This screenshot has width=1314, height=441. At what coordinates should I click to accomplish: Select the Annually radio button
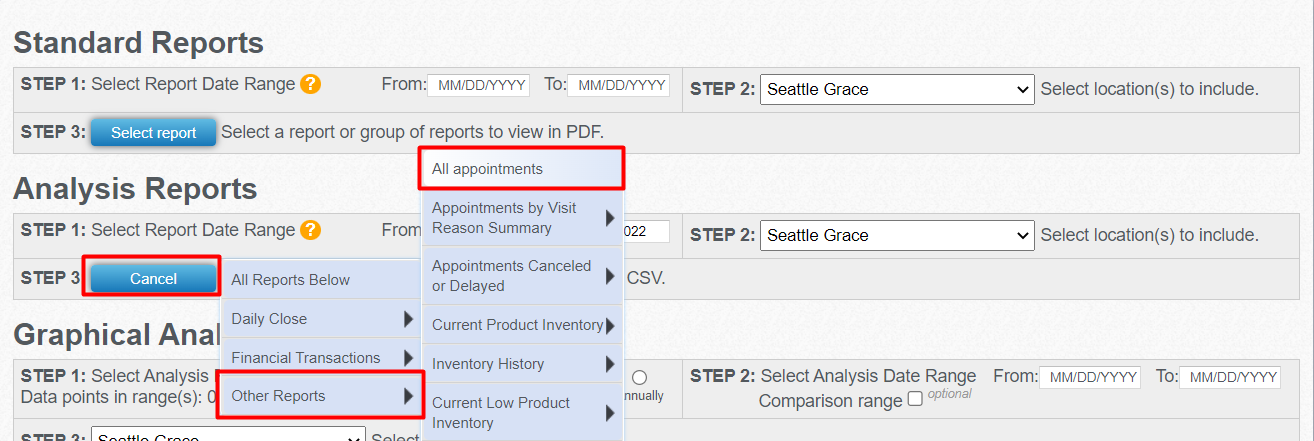640,377
